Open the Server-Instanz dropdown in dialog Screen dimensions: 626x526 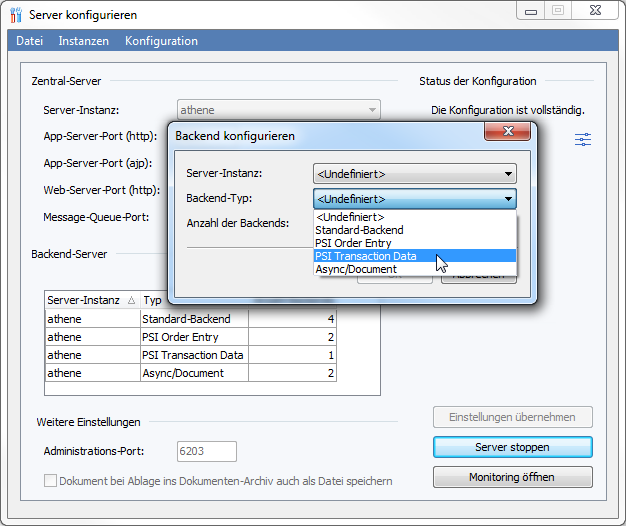pos(414,173)
